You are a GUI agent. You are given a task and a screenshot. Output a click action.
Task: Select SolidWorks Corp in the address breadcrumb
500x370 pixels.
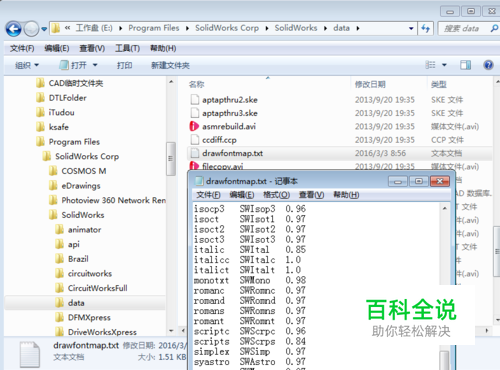(227, 28)
